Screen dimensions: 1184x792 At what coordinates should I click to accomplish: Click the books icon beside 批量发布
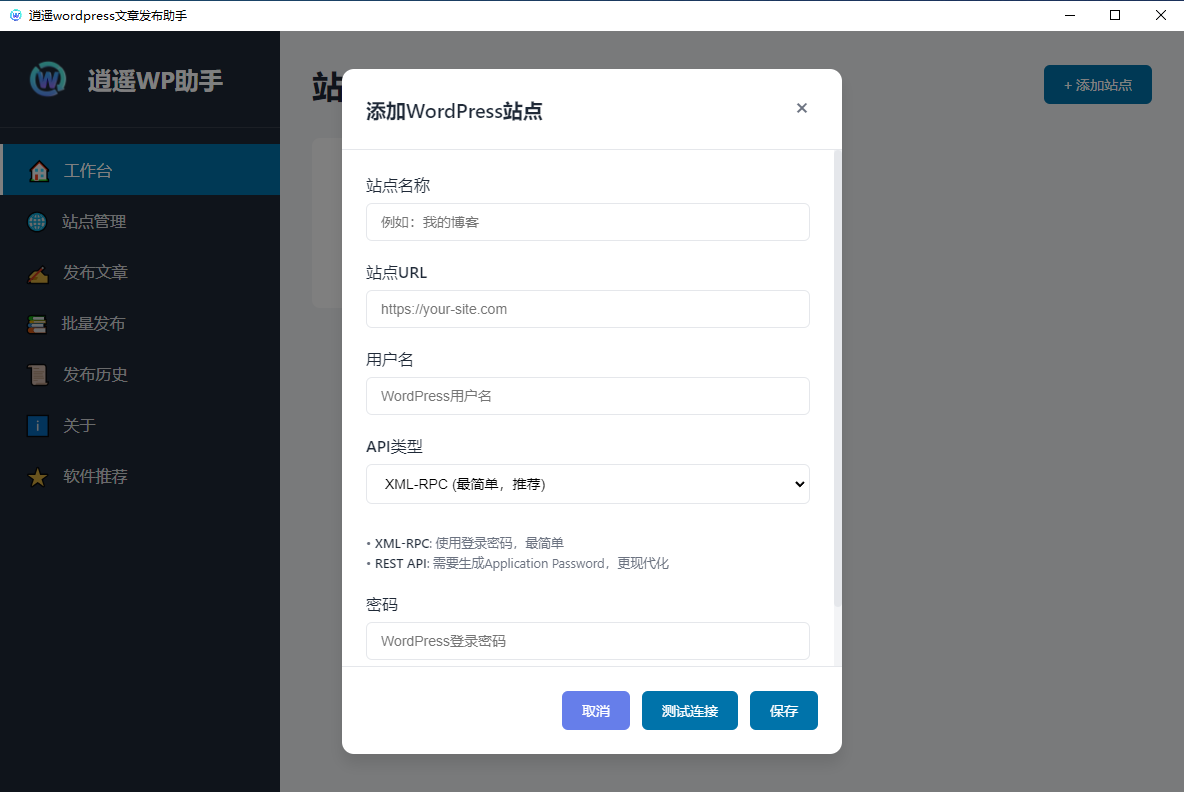37,325
